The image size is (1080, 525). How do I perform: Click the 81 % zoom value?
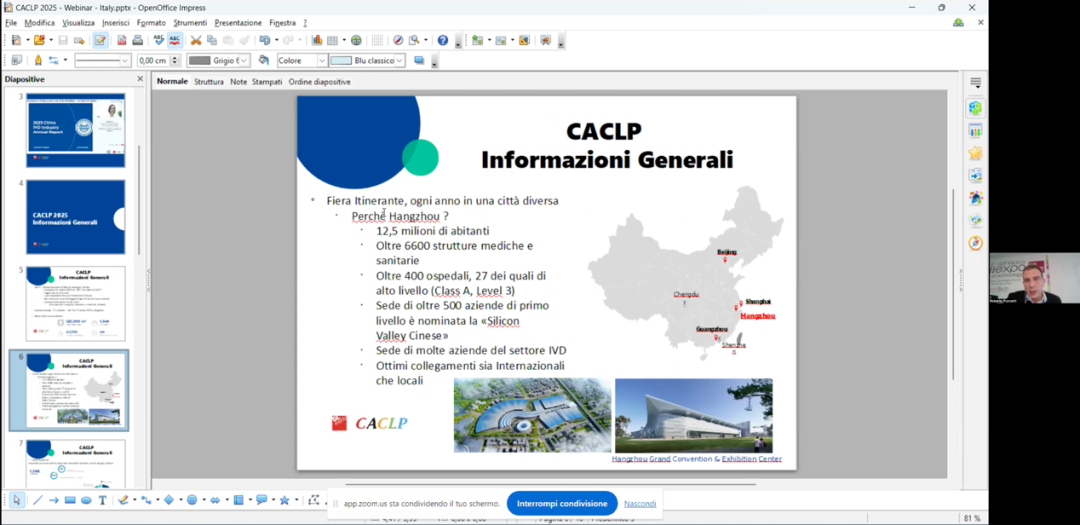point(972,518)
